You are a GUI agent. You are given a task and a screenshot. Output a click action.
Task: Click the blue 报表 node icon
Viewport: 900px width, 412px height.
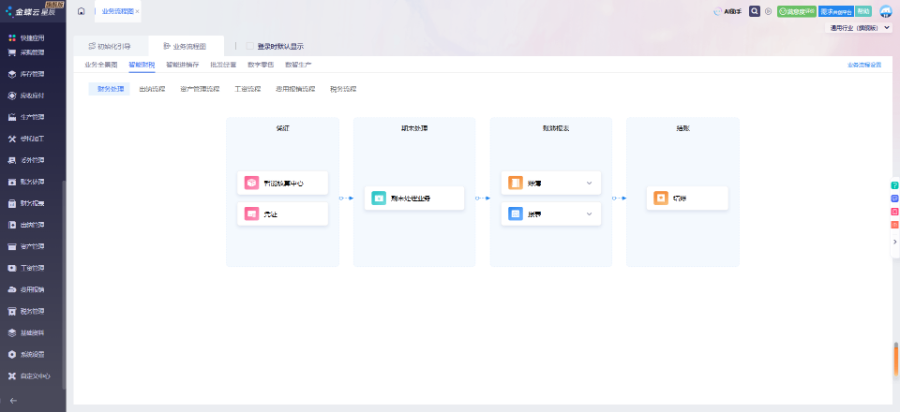[x=515, y=213]
